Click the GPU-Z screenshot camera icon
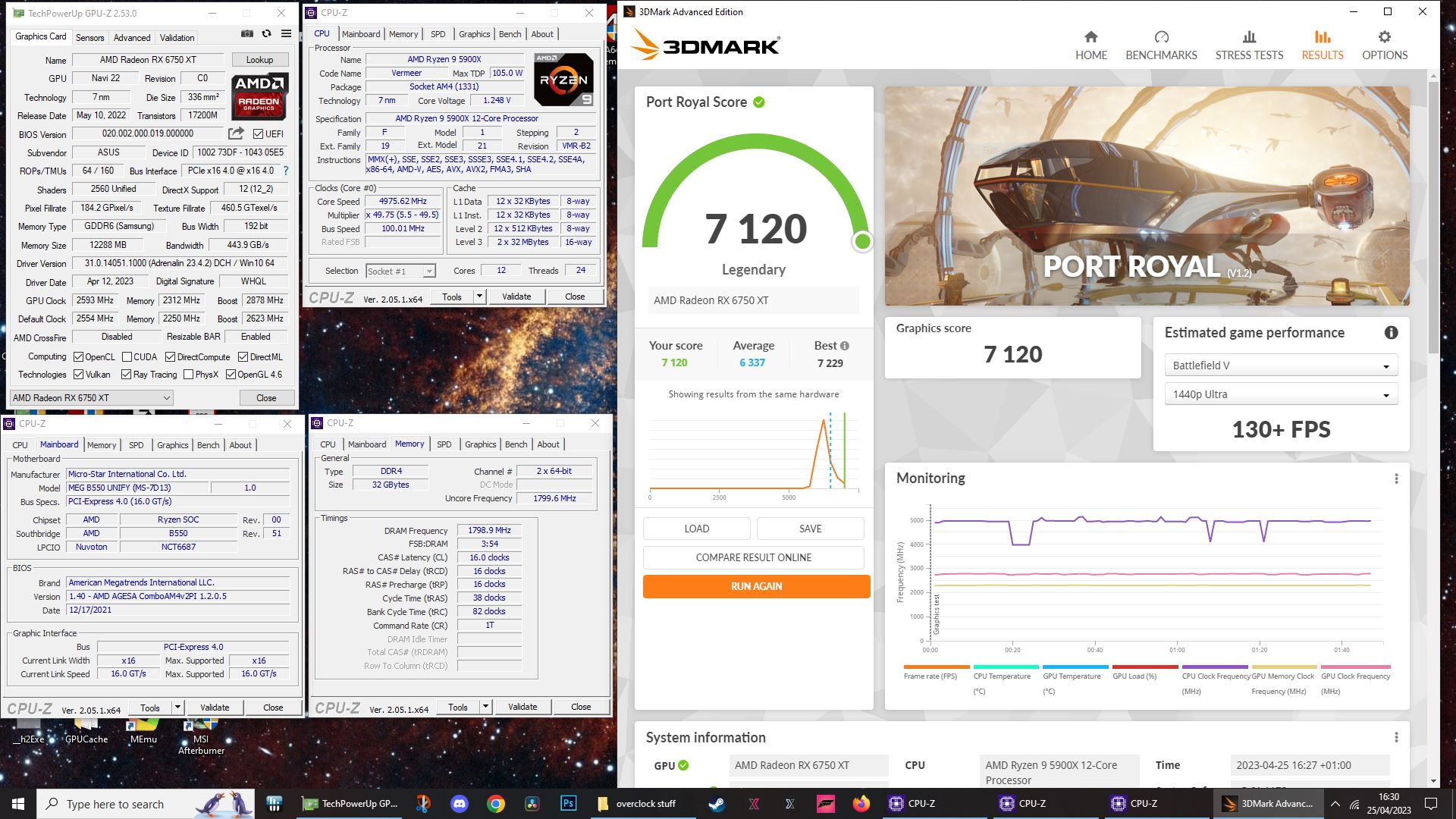 (x=247, y=34)
